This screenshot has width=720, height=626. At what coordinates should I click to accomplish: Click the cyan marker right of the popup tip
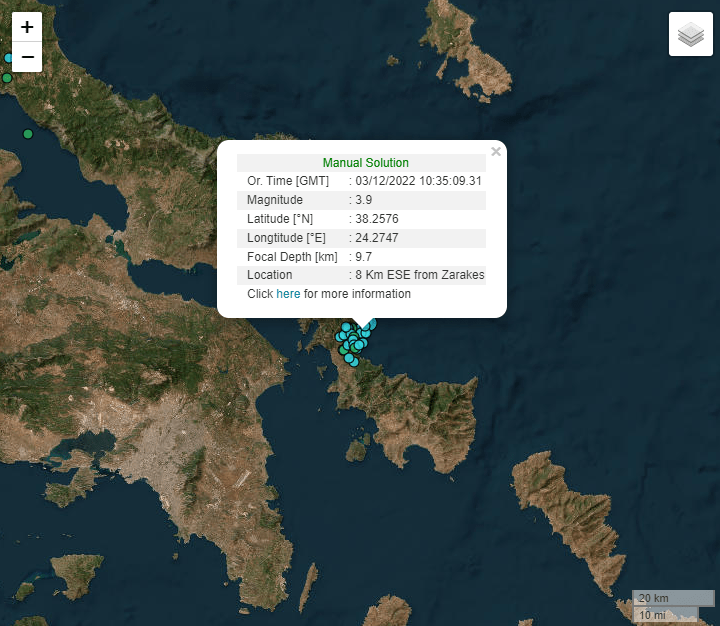[x=372, y=323]
